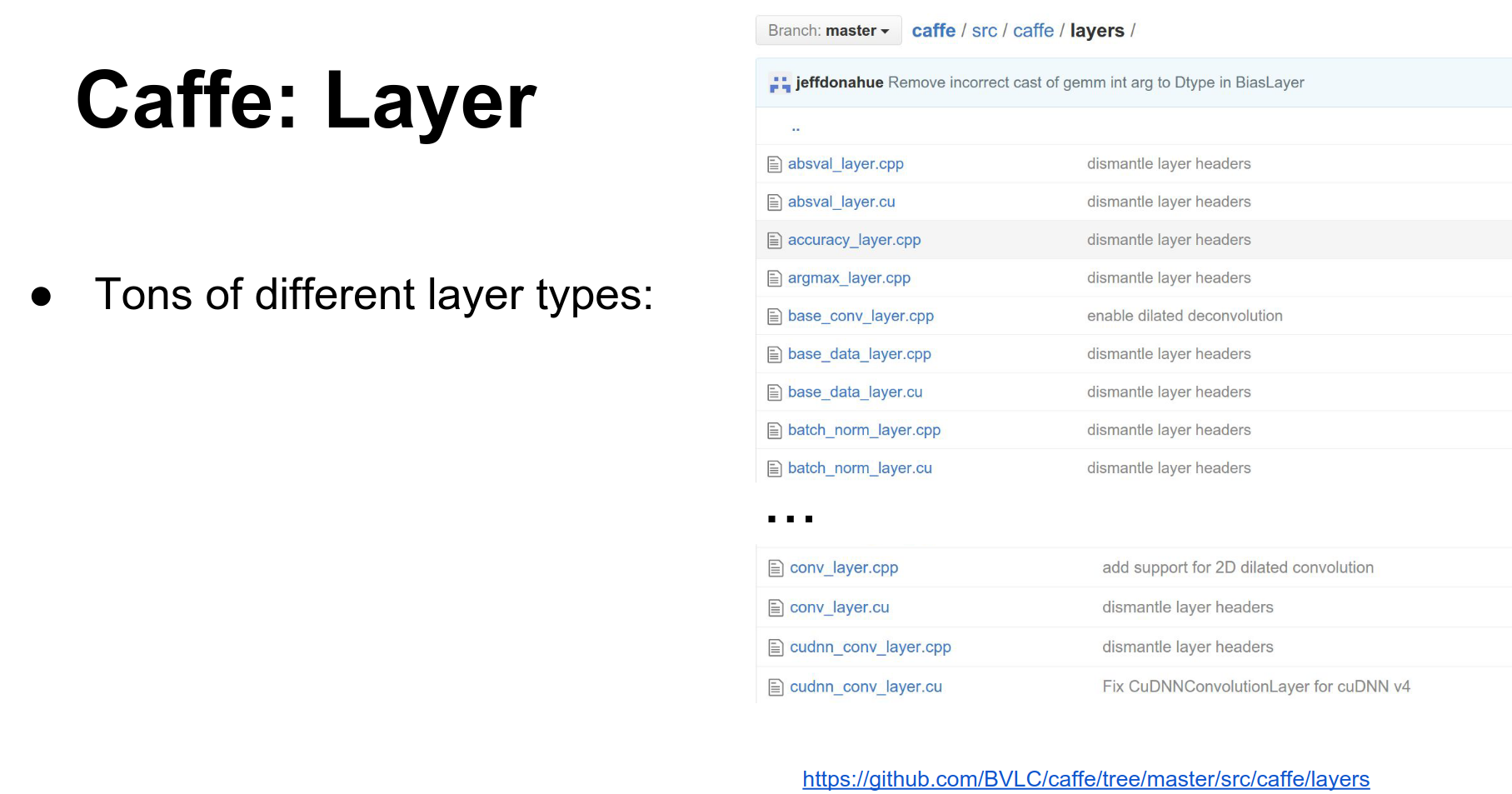Open the base_data_layer.cu file
The image size is (1512, 794).
[x=855, y=392]
